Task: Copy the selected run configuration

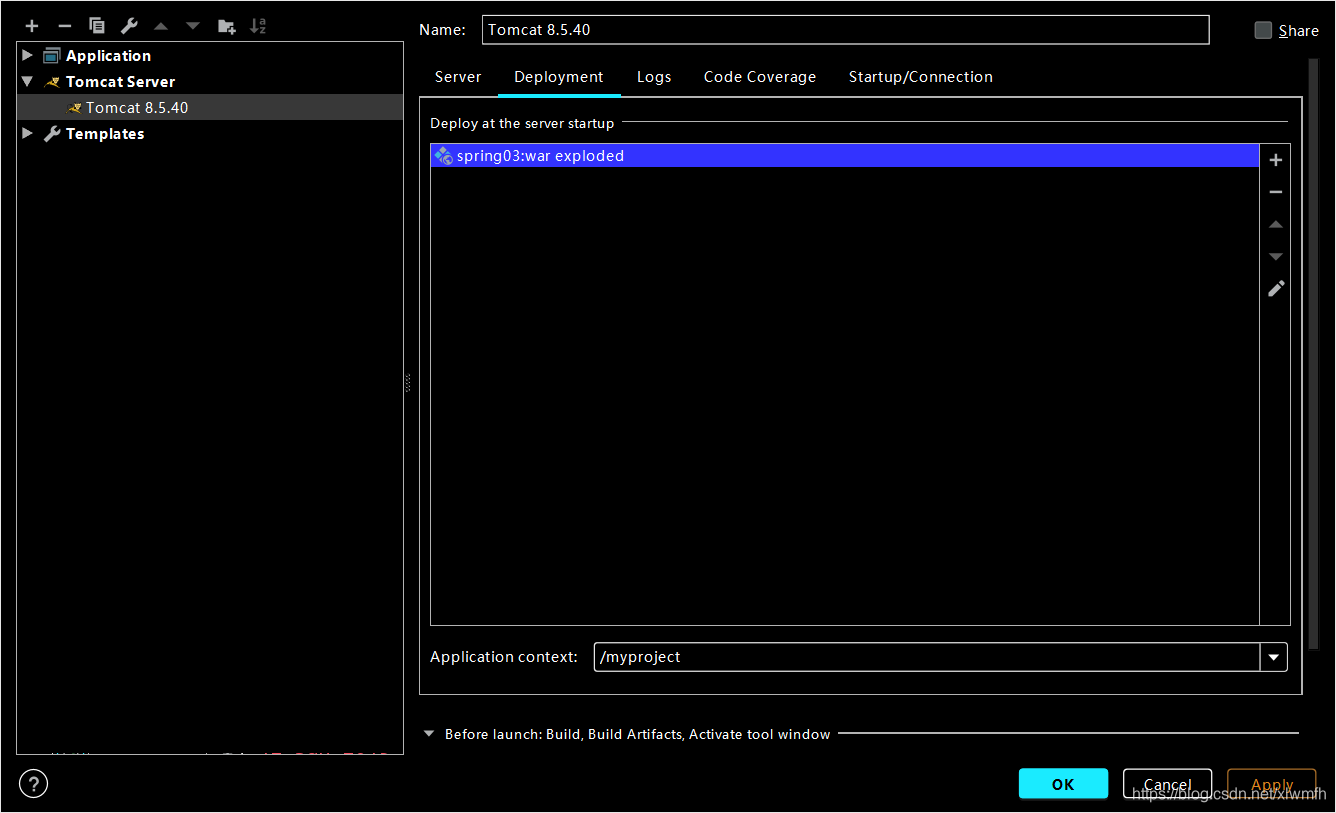Action: pyautogui.click(x=97, y=26)
